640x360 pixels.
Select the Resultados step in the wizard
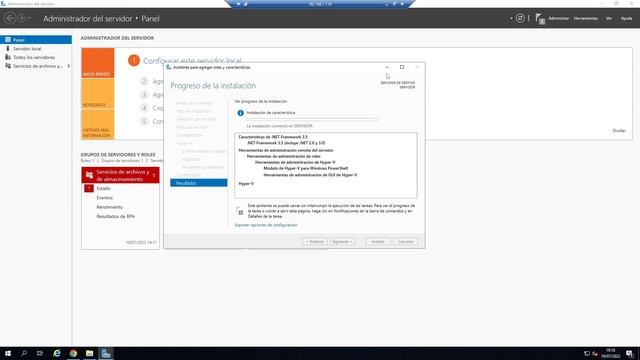(x=198, y=183)
